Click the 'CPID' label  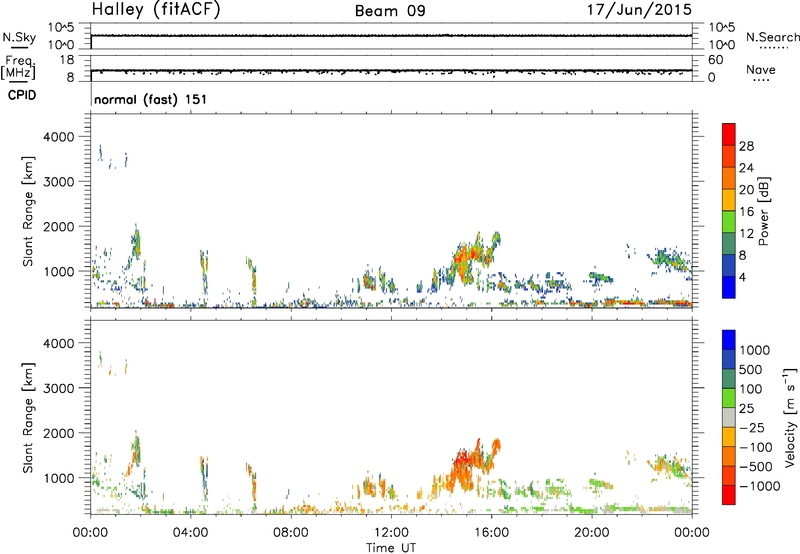tap(22, 95)
